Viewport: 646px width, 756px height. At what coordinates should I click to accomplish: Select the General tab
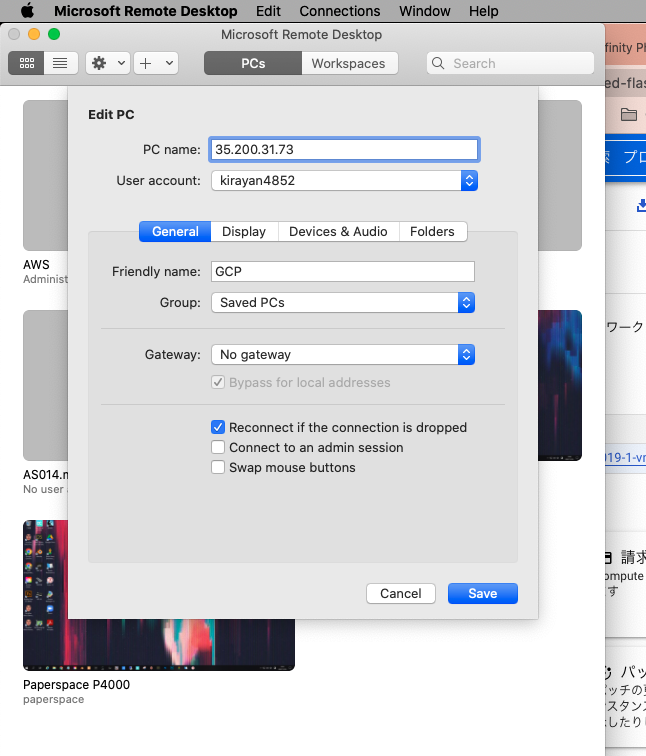(175, 231)
